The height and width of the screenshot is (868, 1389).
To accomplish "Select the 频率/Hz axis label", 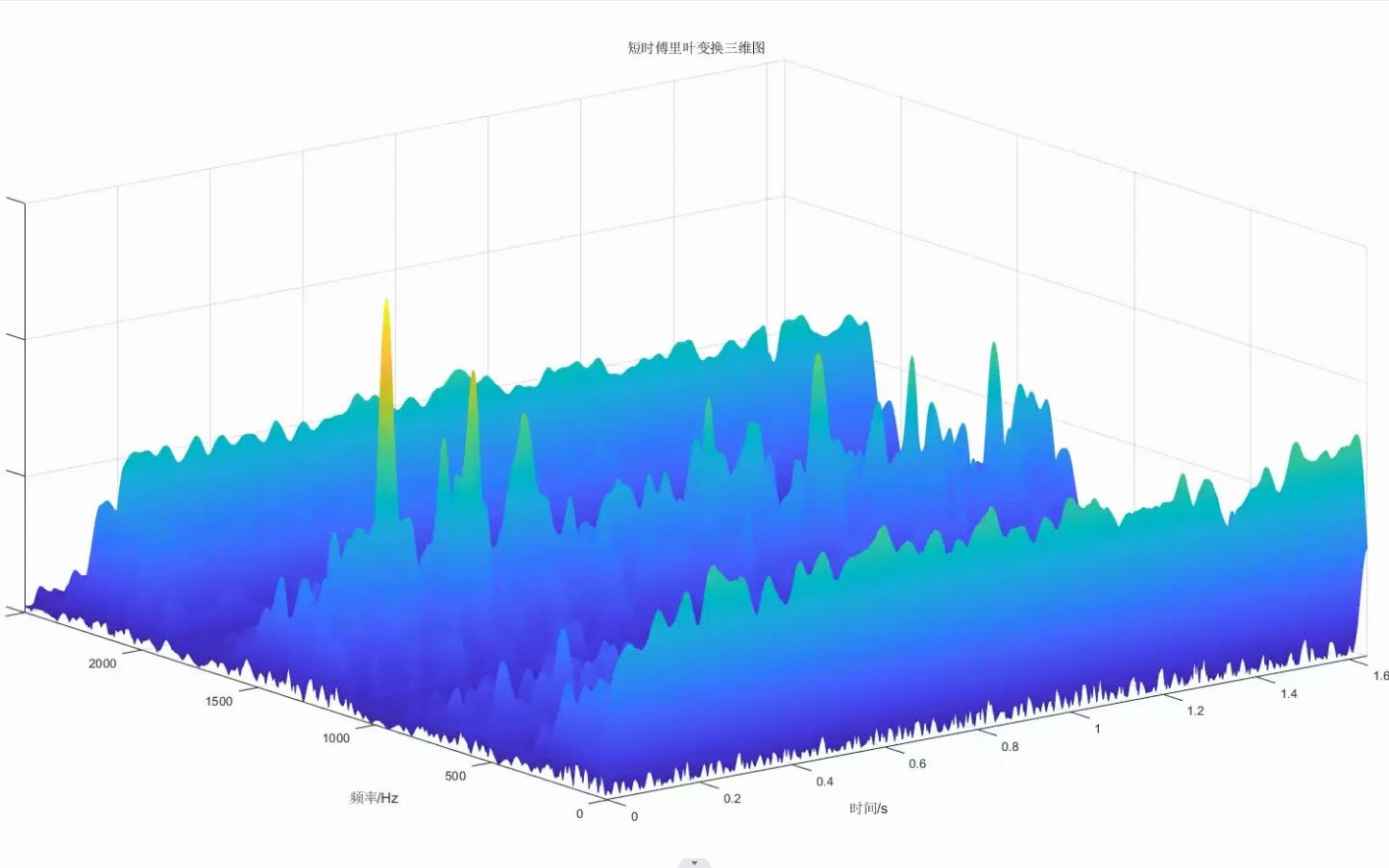I will 374,797.
